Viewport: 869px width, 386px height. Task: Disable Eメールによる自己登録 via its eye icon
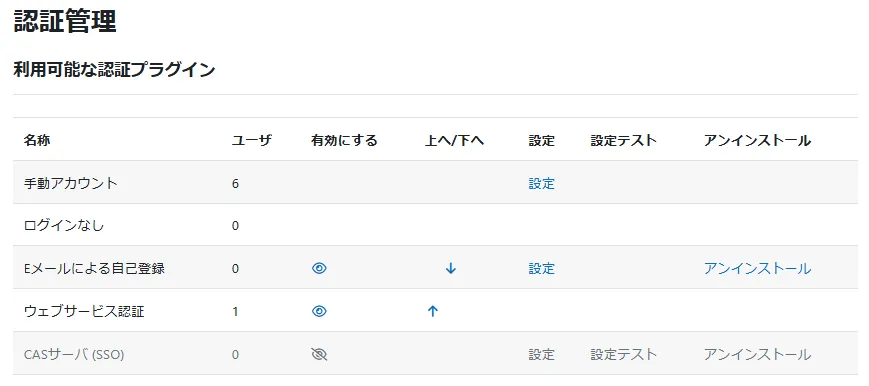point(319,269)
